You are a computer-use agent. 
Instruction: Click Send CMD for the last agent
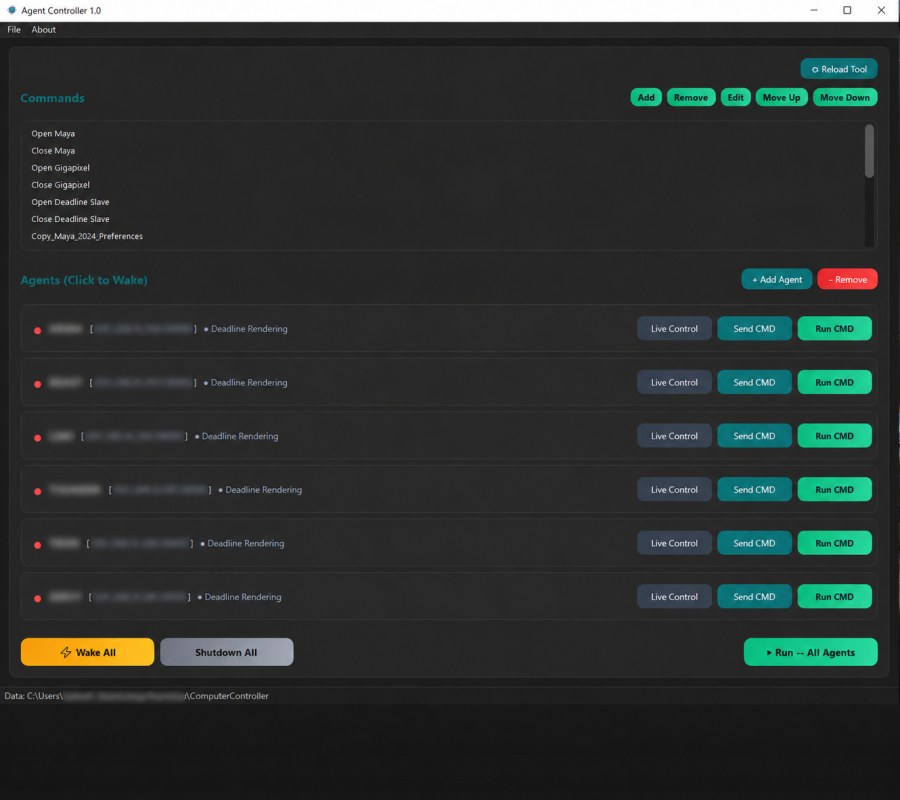tap(754, 597)
